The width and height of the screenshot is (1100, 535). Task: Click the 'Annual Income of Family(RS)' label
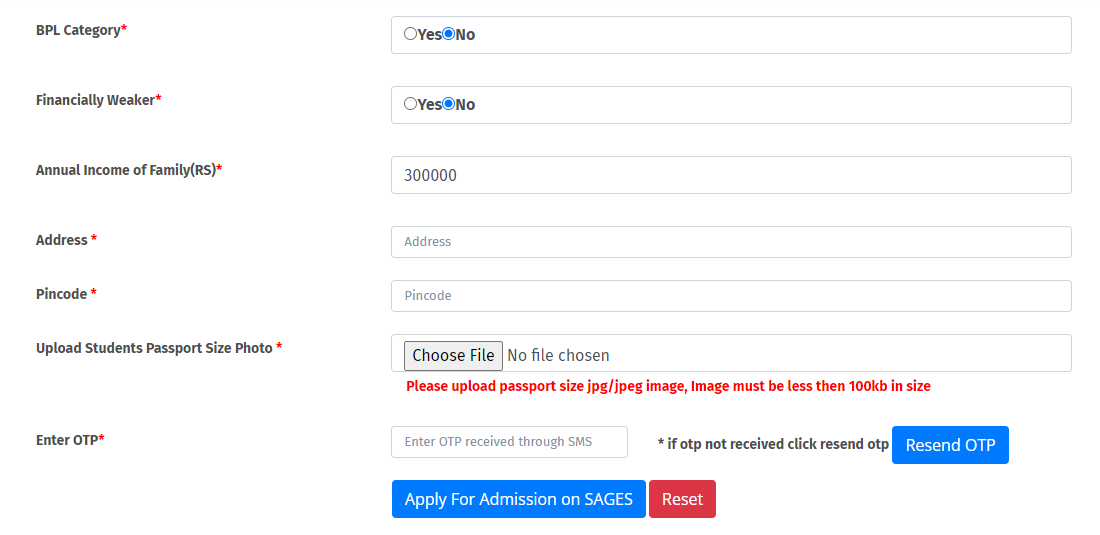click(x=126, y=170)
